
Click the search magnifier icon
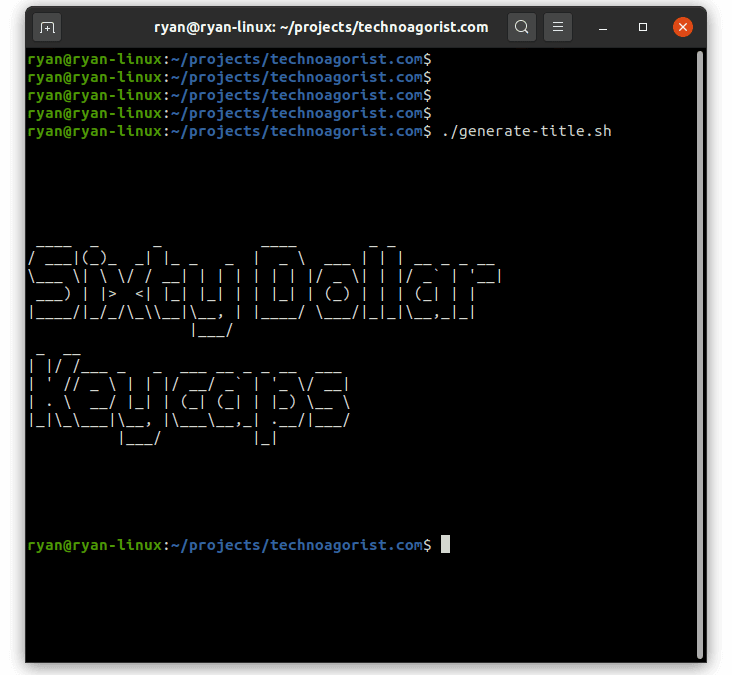[x=522, y=28]
